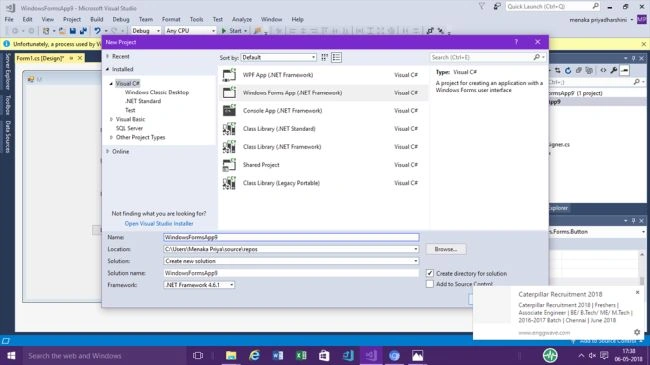Expand the Online templates node
Viewport: 650px width, 365px height.
107,151
